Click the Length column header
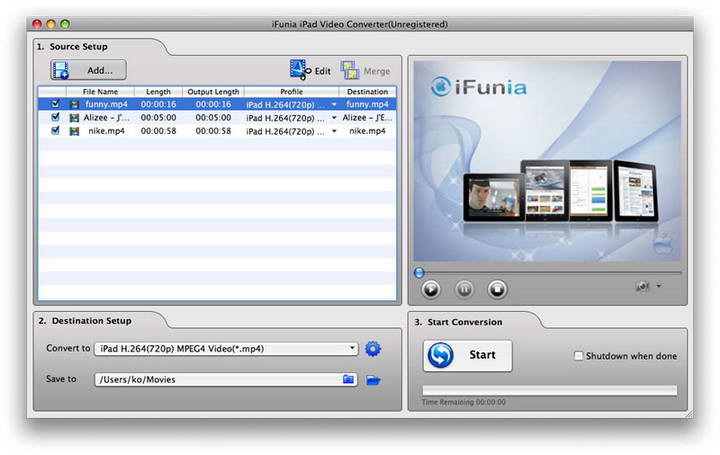The height and width of the screenshot is (455, 720). point(158,92)
